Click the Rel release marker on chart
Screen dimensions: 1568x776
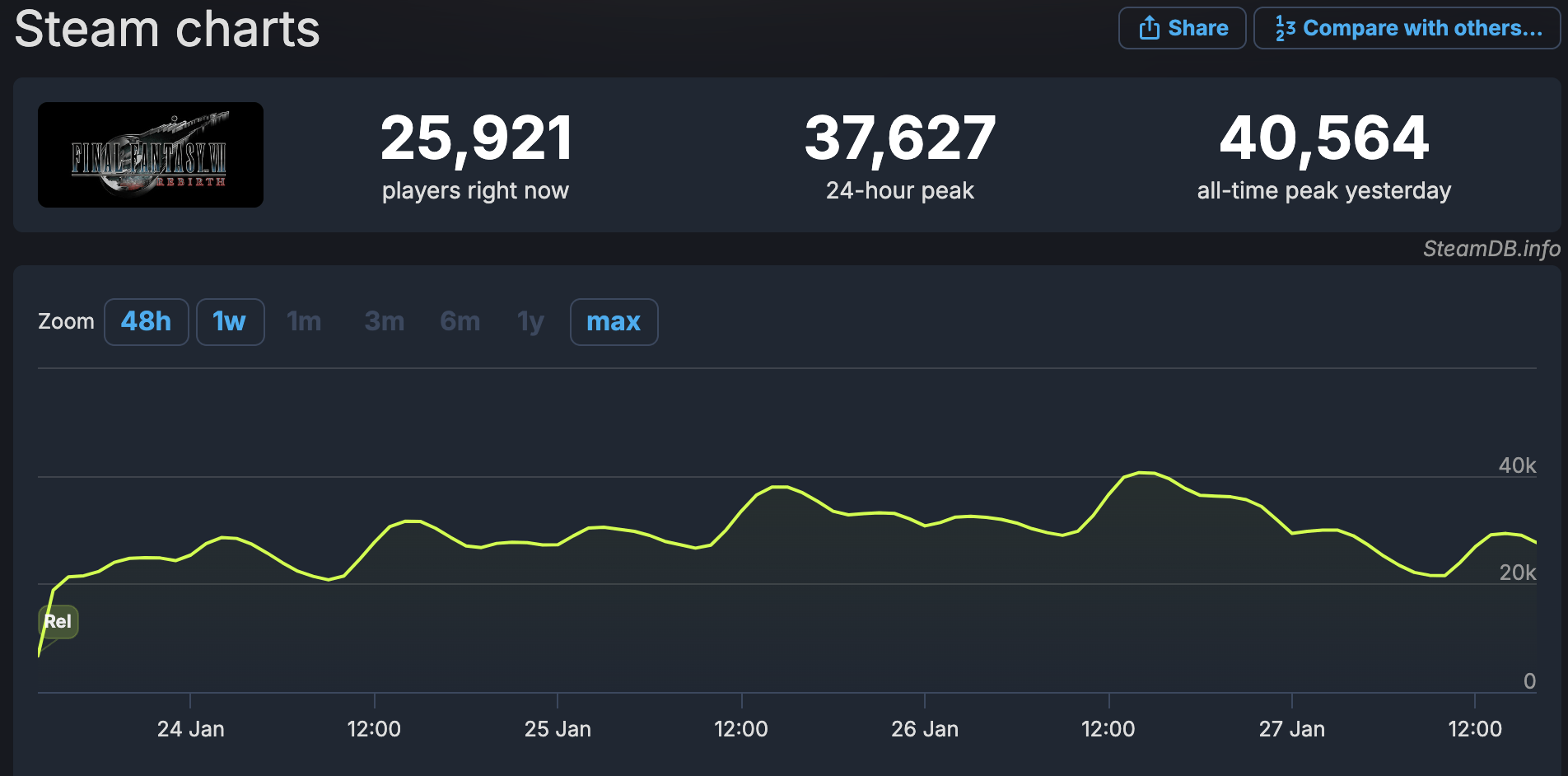(x=58, y=621)
